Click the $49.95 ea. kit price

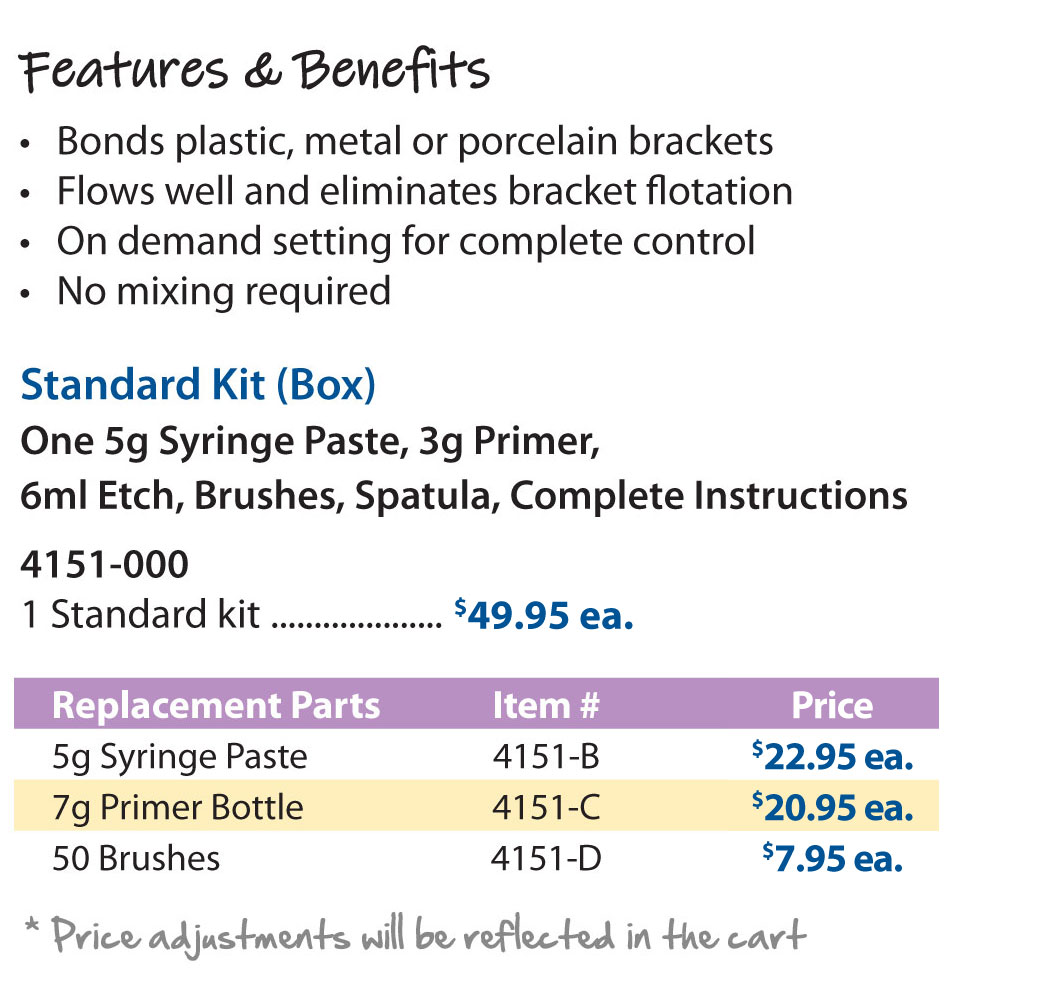(543, 615)
